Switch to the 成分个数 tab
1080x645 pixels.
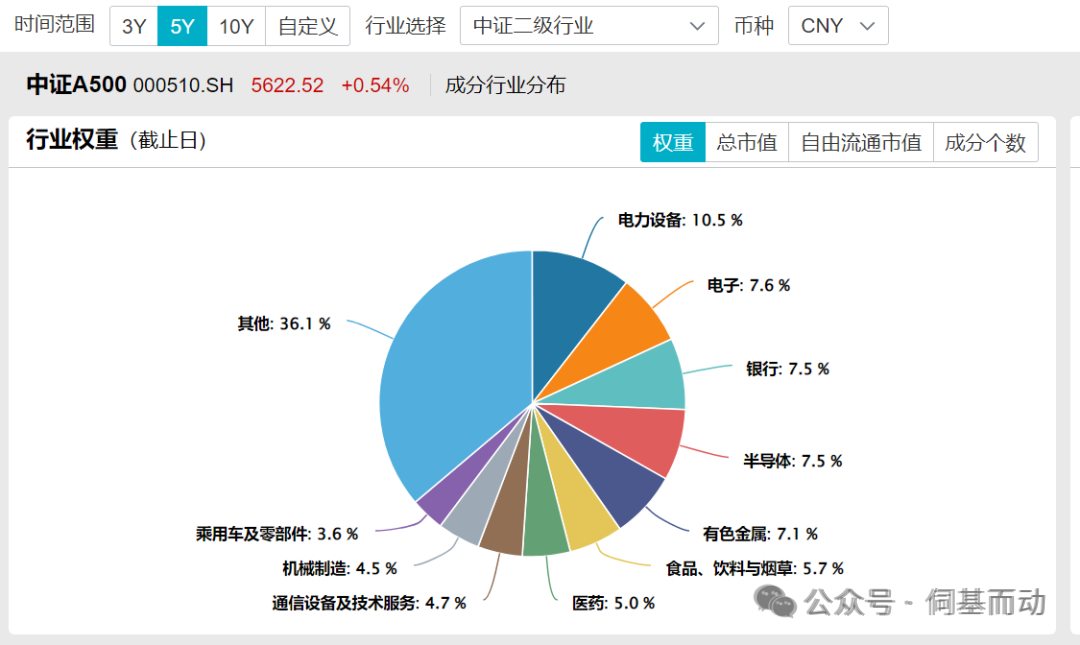pos(986,142)
